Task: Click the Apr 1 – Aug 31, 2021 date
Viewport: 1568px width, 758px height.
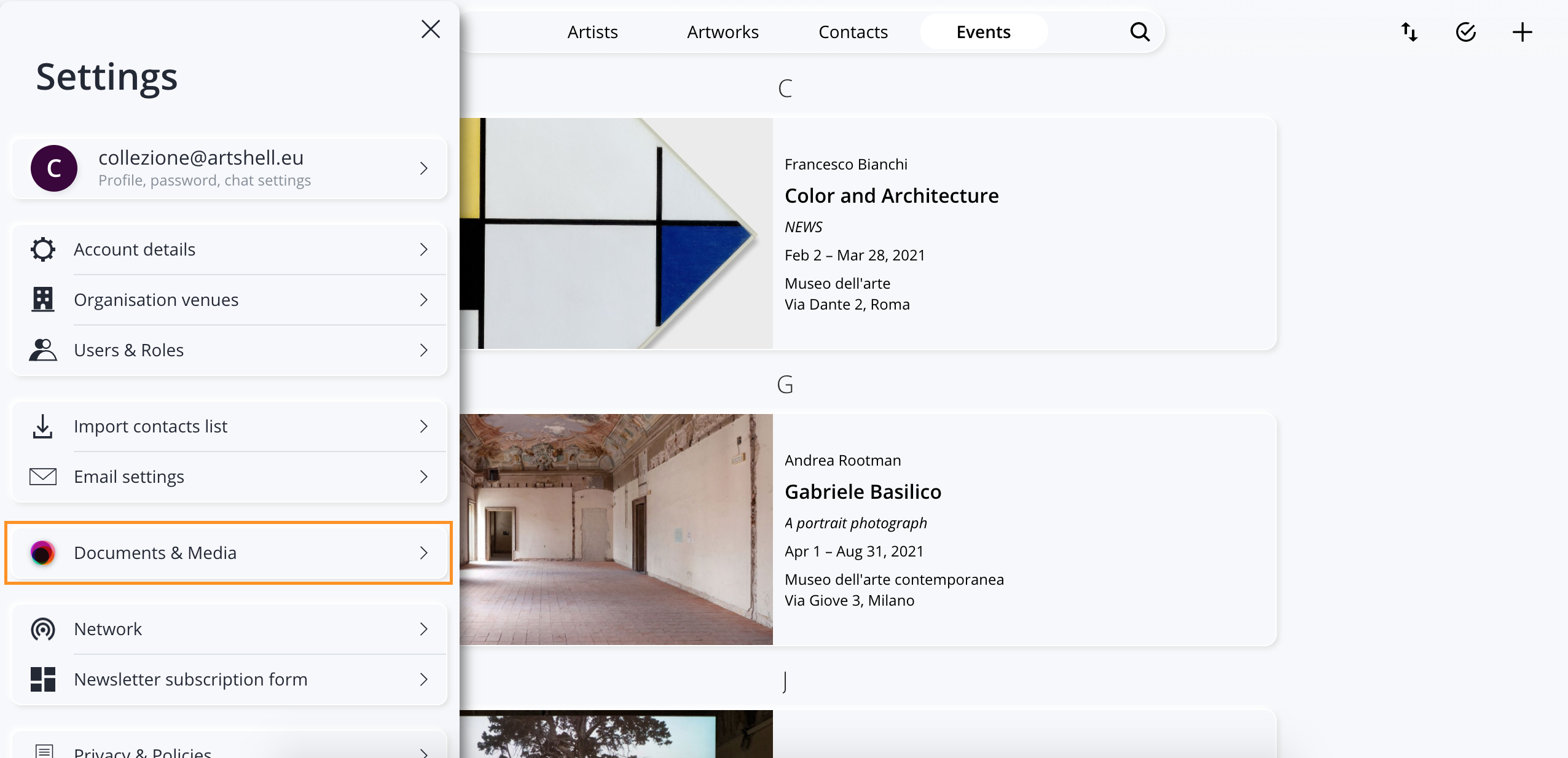Action: coord(854,552)
